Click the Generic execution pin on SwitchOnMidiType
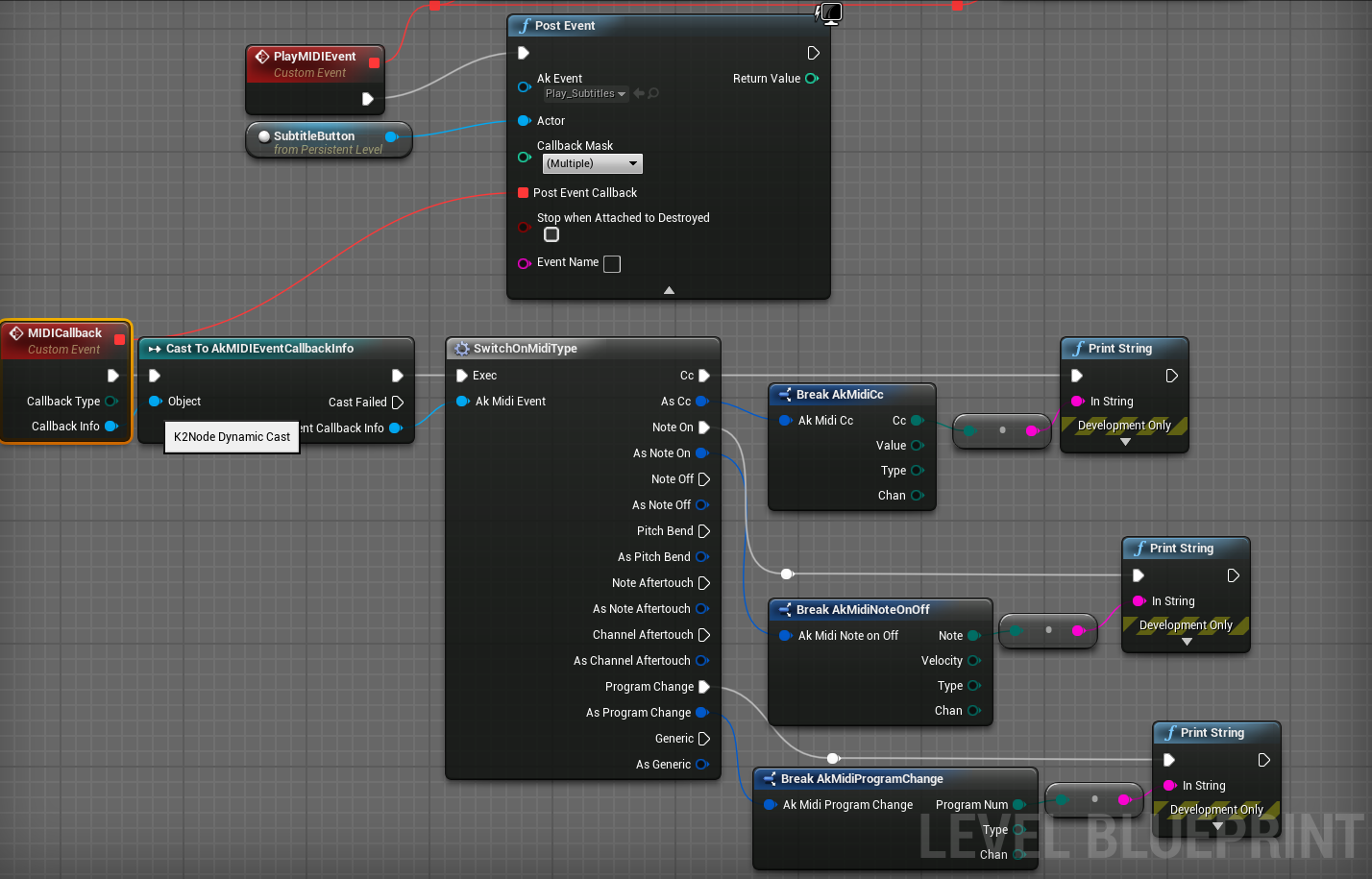The image size is (1372, 879). 703,739
